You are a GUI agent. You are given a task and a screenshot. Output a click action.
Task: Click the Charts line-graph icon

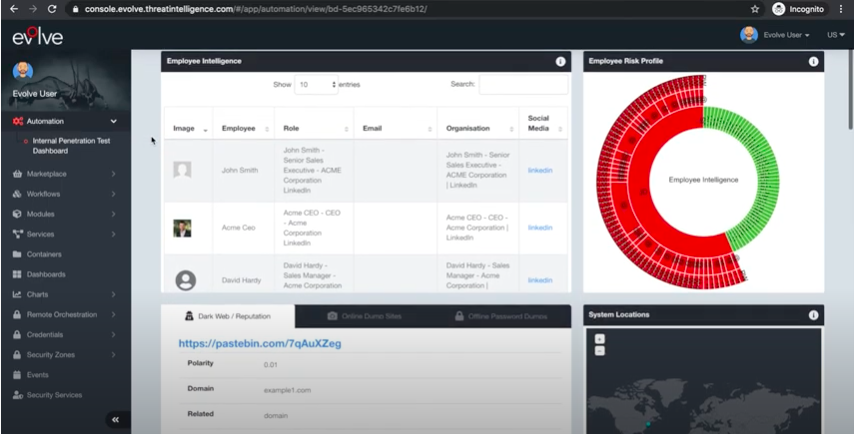(17, 295)
